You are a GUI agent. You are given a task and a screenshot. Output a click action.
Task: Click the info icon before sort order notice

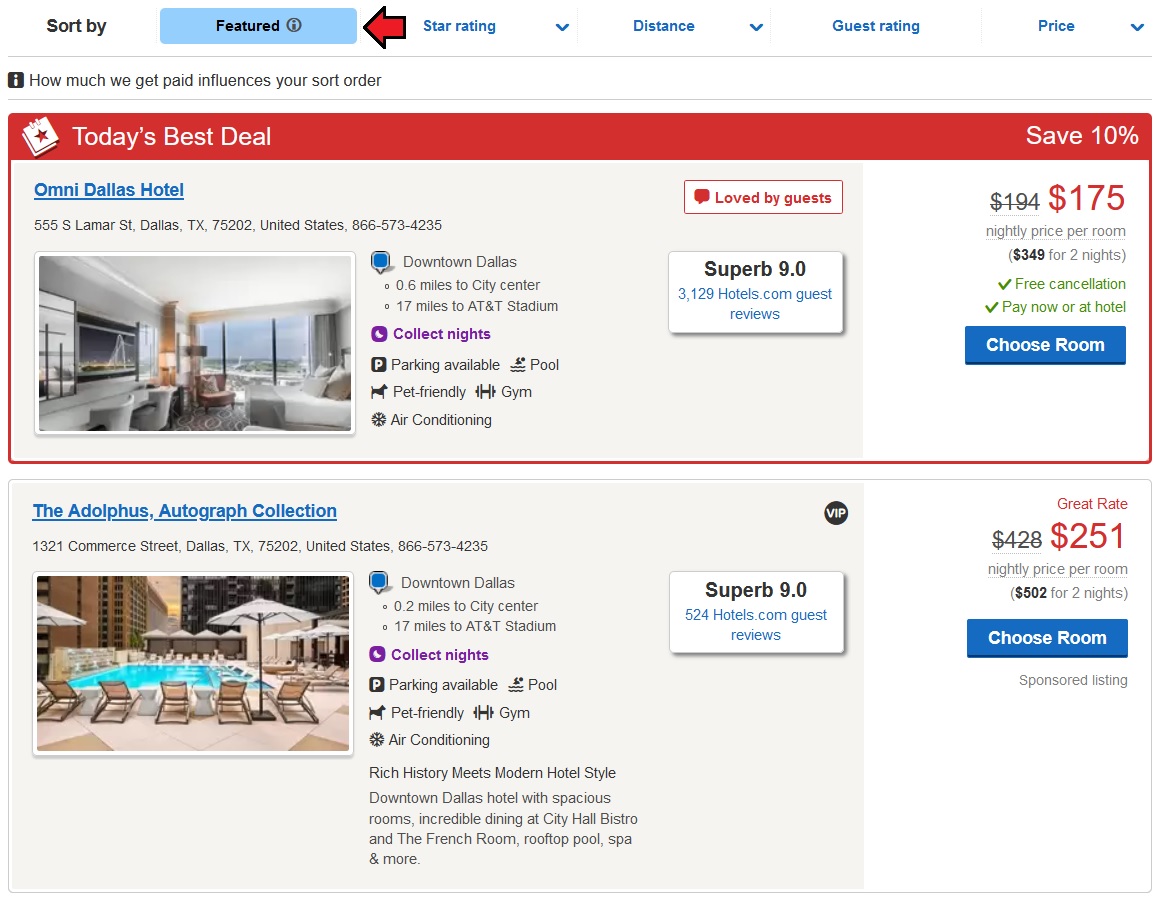coord(16,80)
